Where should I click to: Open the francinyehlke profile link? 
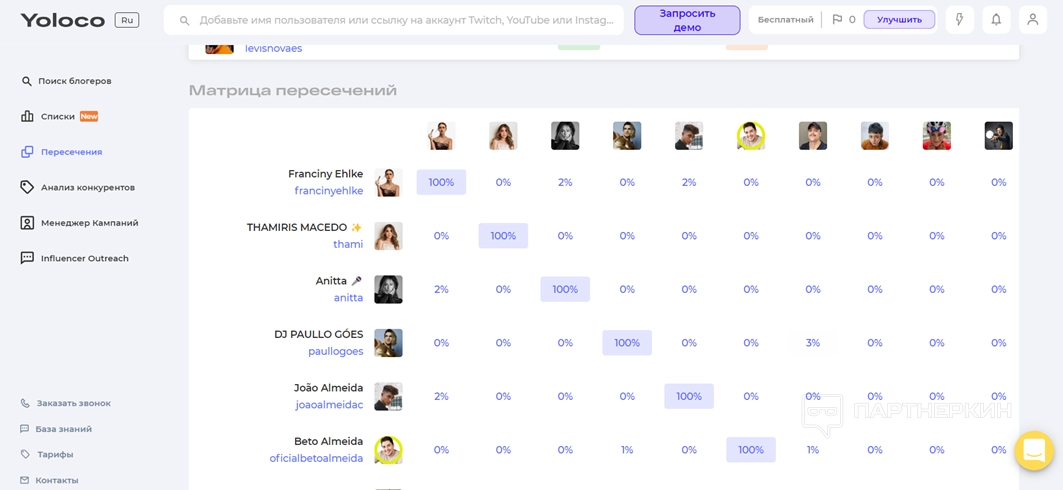pos(328,191)
